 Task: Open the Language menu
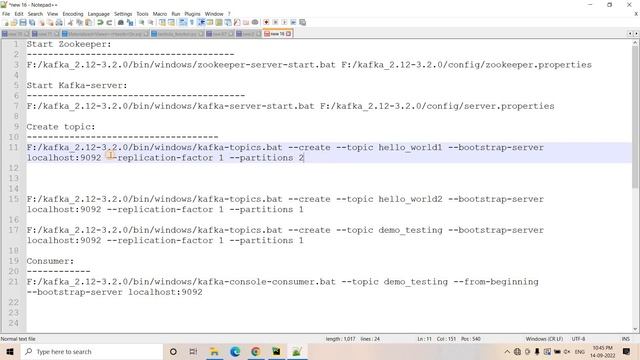(x=98, y=14)
